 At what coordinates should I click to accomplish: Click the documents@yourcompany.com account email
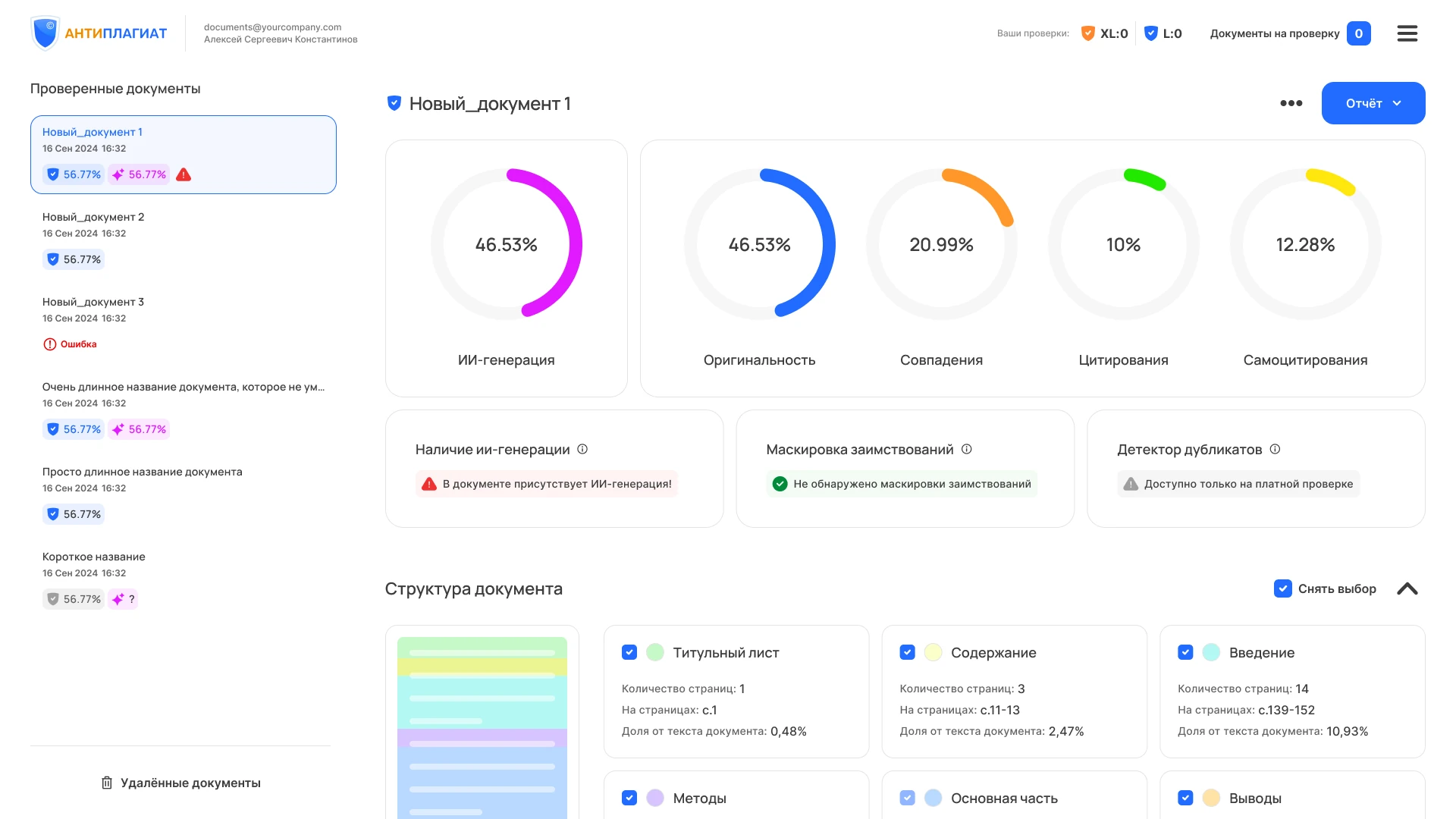pos(273,27)
